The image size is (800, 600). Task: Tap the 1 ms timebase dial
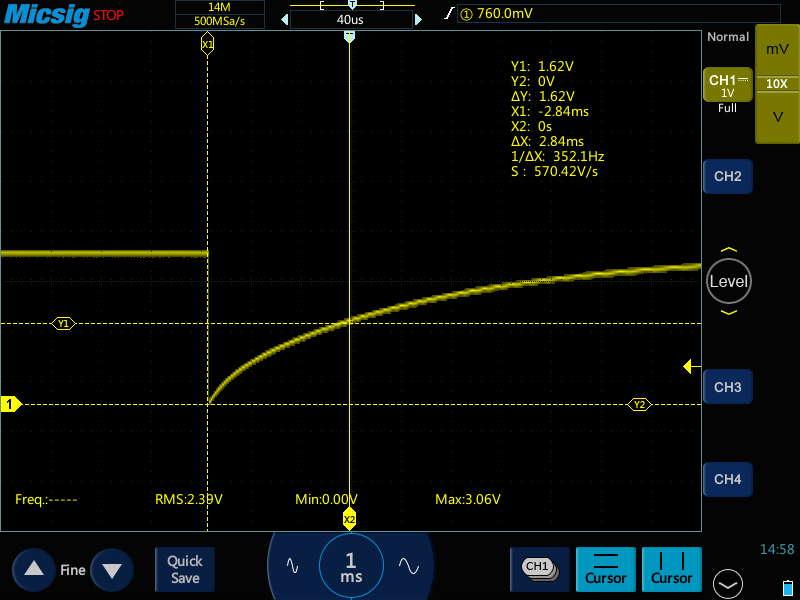[x=351, y=566]
